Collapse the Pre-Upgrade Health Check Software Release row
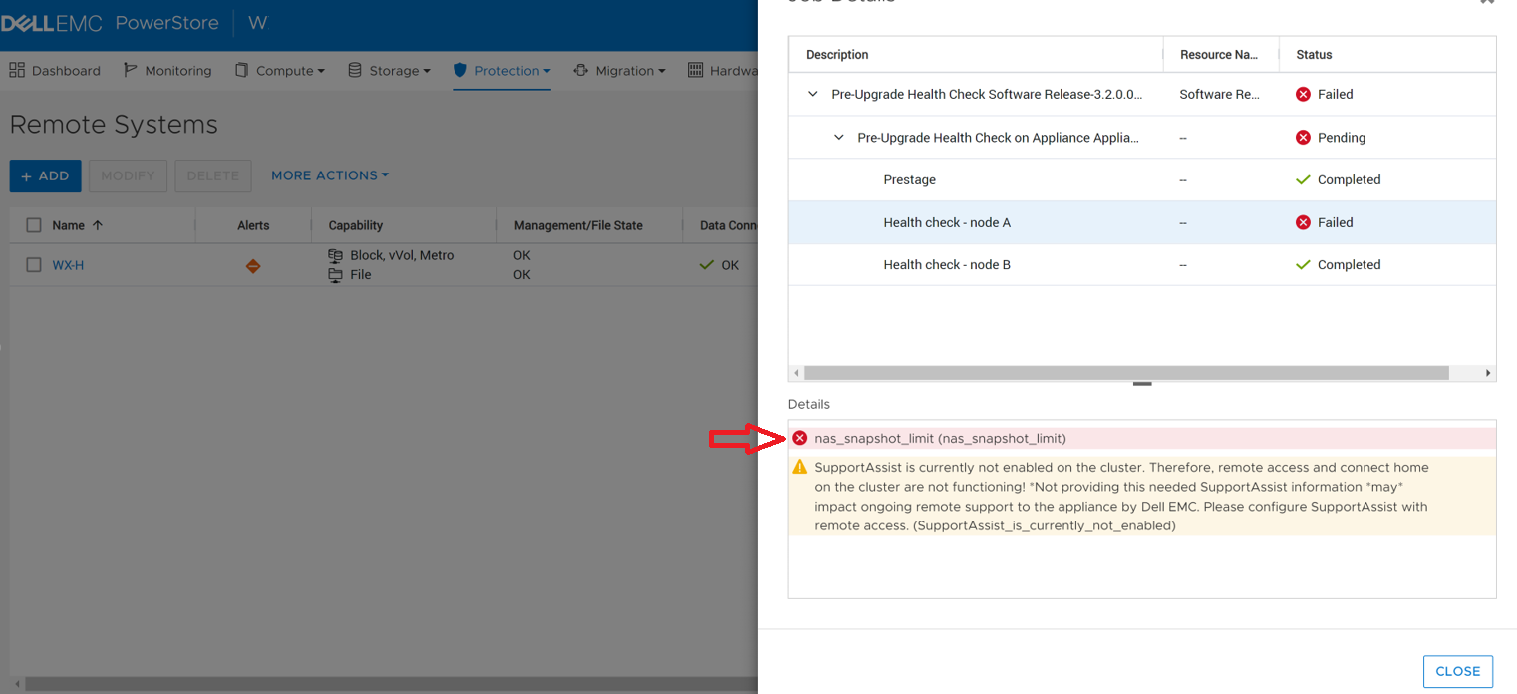This screenshot has width=1517, height=694. (813, 95)
